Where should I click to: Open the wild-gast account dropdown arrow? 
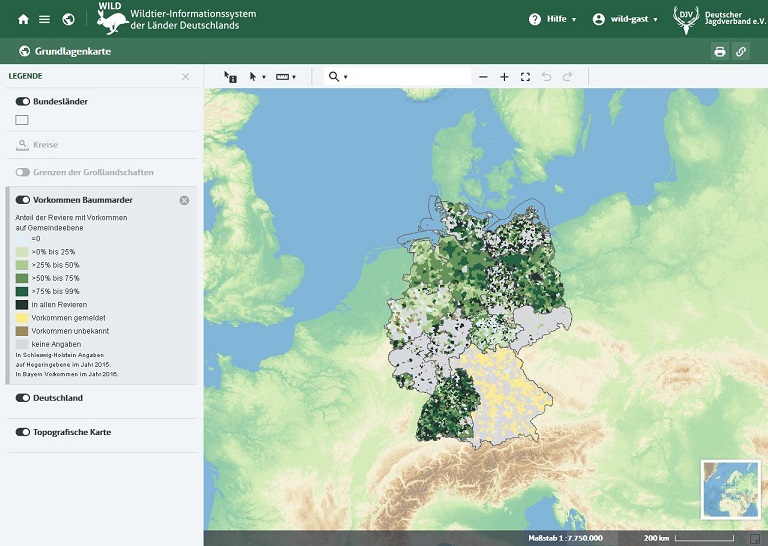655,20
